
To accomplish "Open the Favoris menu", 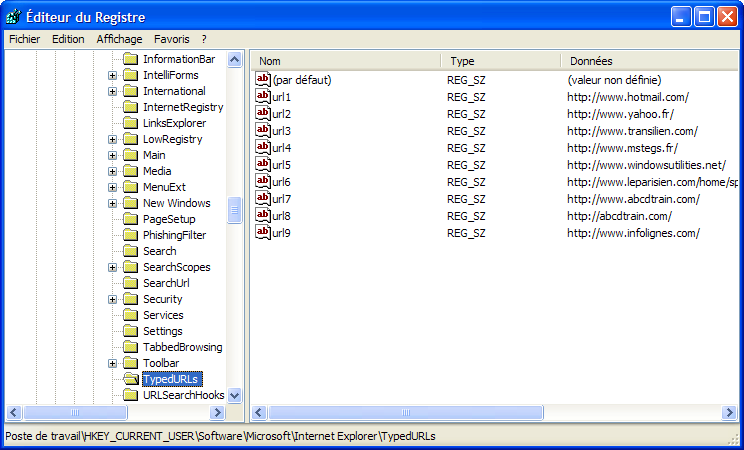I will tap(172, 39).
